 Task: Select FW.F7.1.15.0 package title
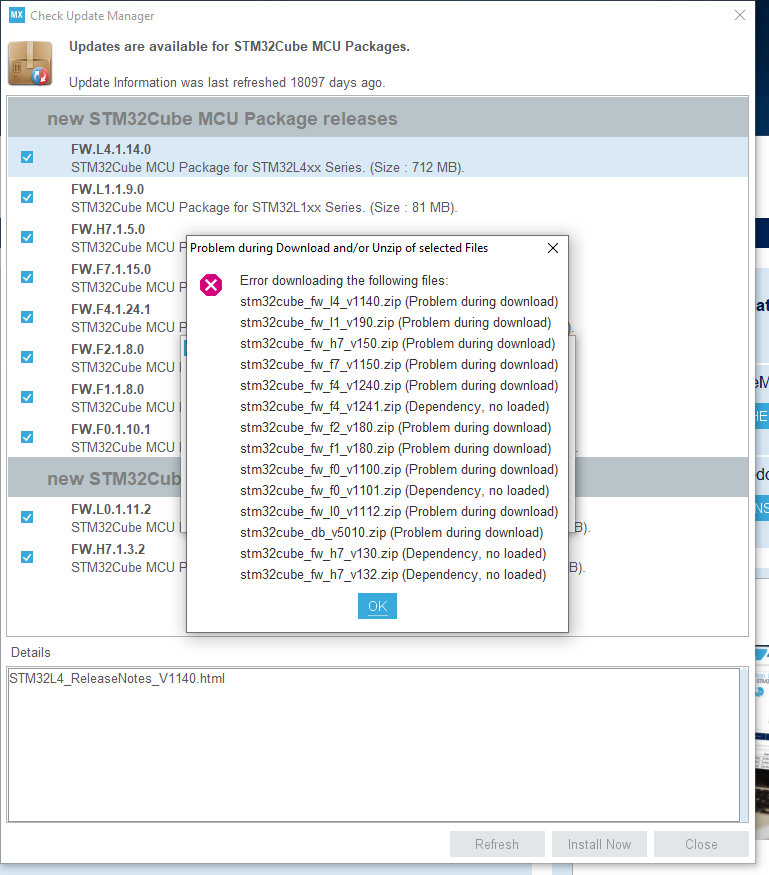[111, 270]
